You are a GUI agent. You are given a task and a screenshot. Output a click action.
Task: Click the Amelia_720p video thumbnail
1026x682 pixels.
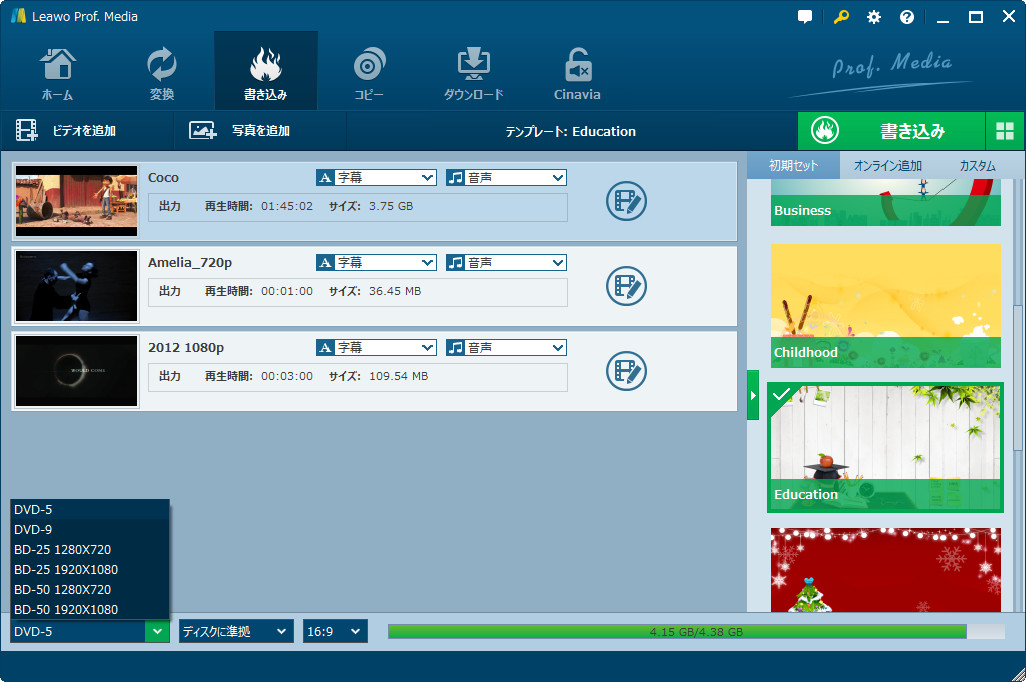(77, 286)
